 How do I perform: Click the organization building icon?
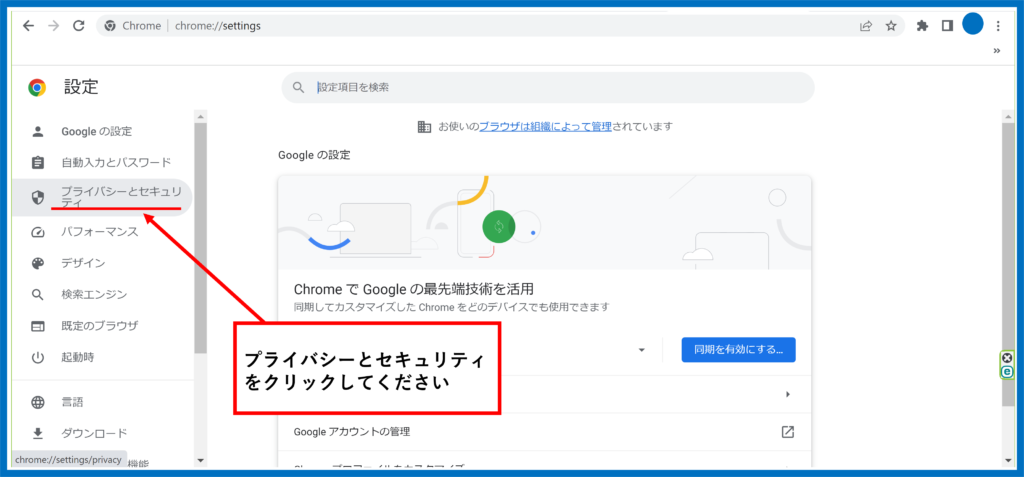pos(424,127)
